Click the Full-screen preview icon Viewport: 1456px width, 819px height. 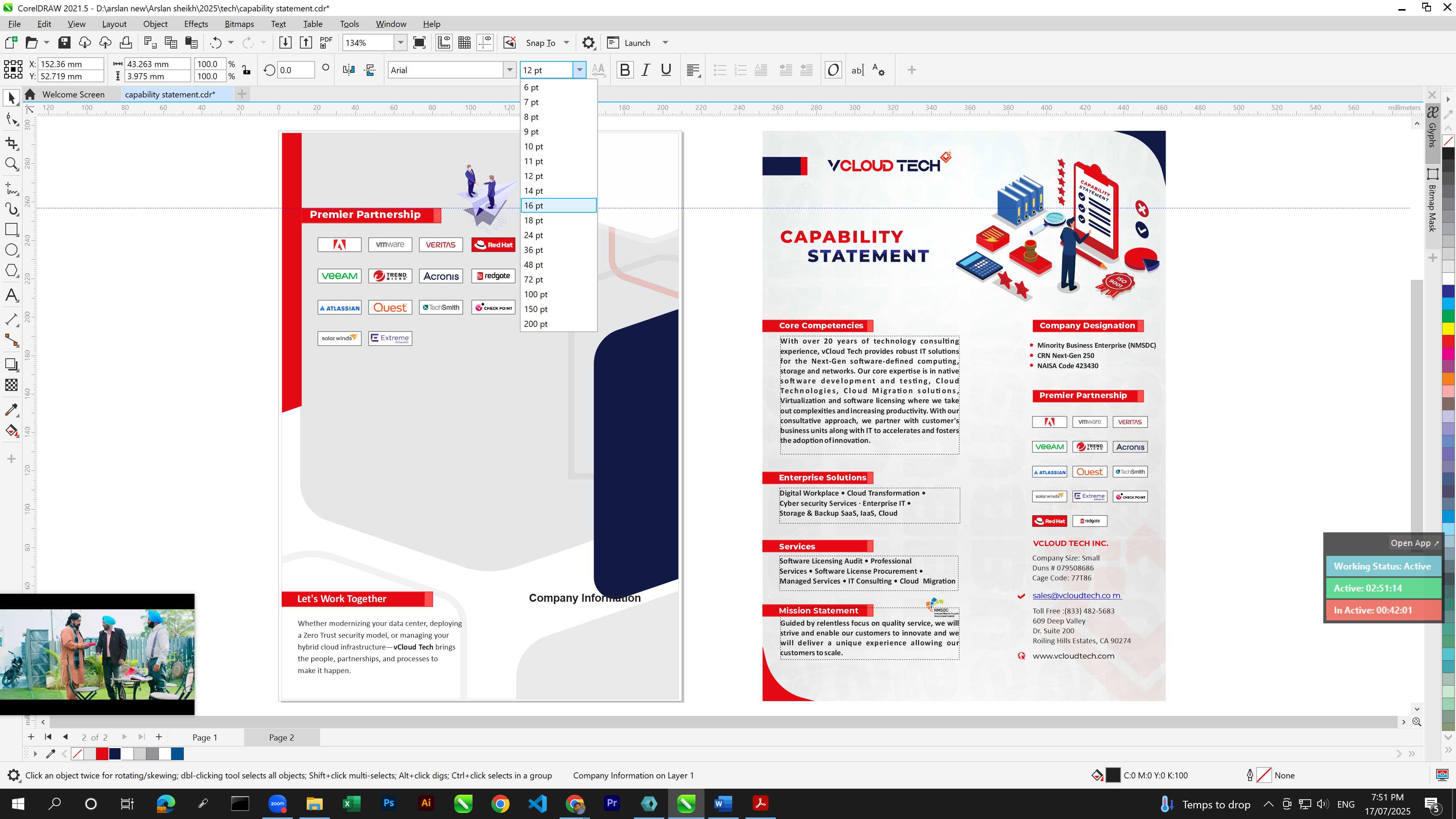419,42
